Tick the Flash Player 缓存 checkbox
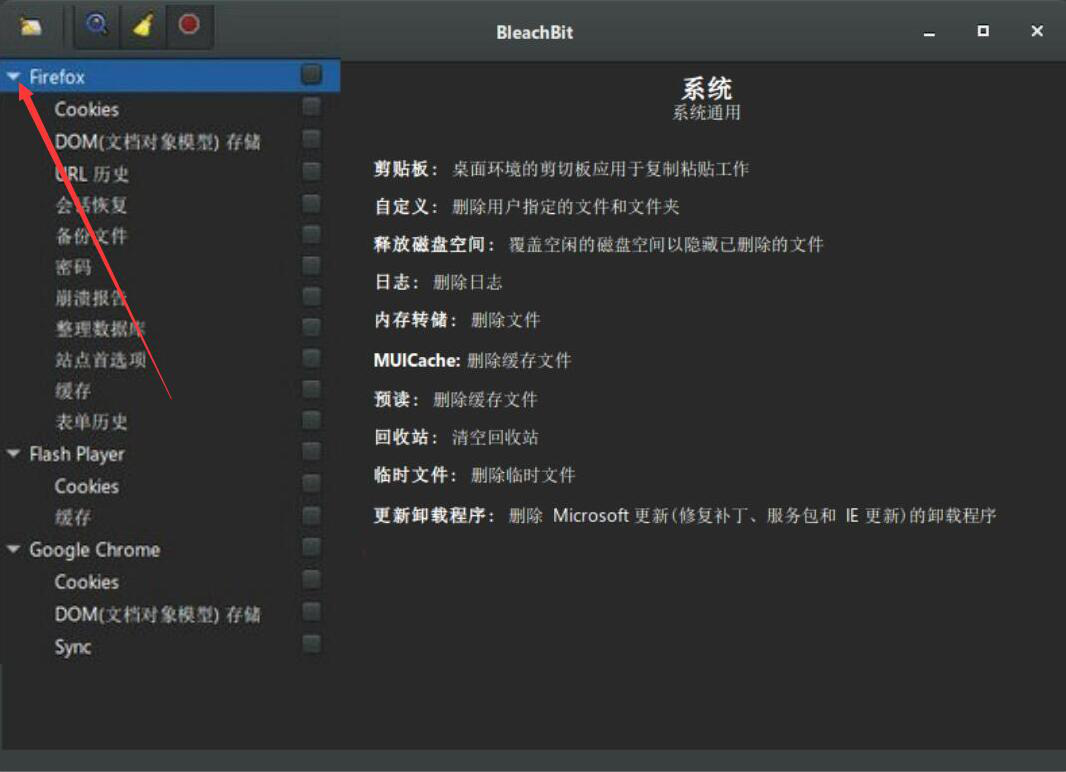The width and height of the screenshot is (1066, 772). click(x=311, y=515)
